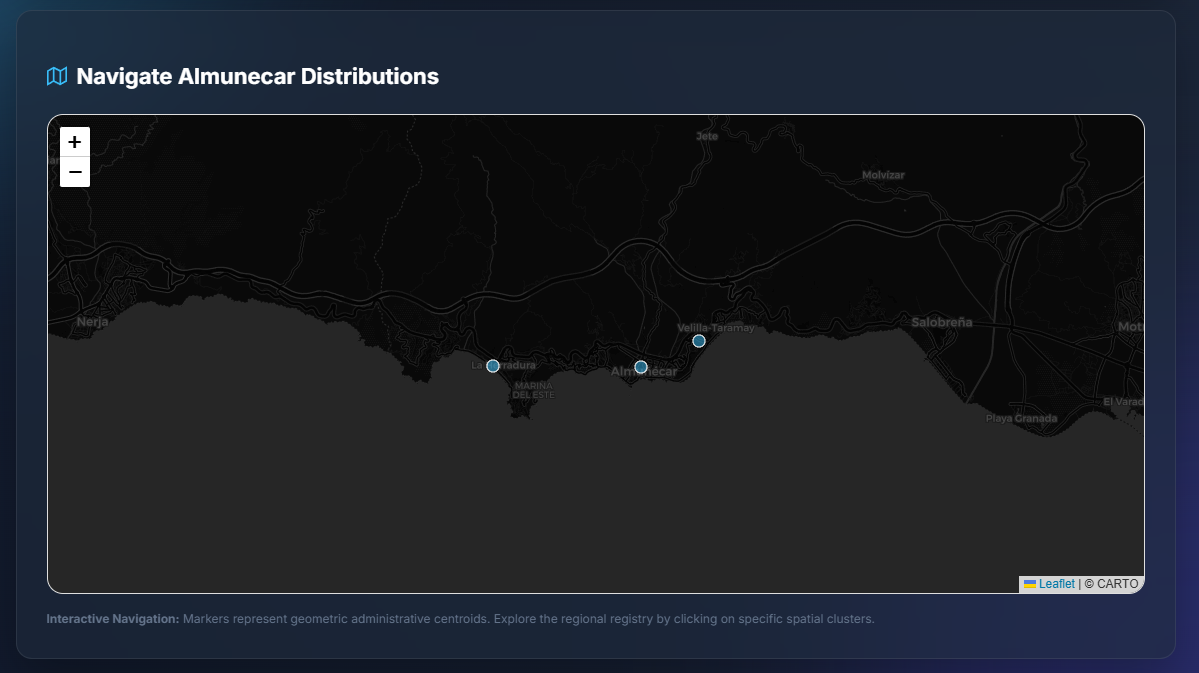The width and height of the screenshot is (1199, 673).
Task: Click the map icon beside the heading
Action: [x=57, y=75]
